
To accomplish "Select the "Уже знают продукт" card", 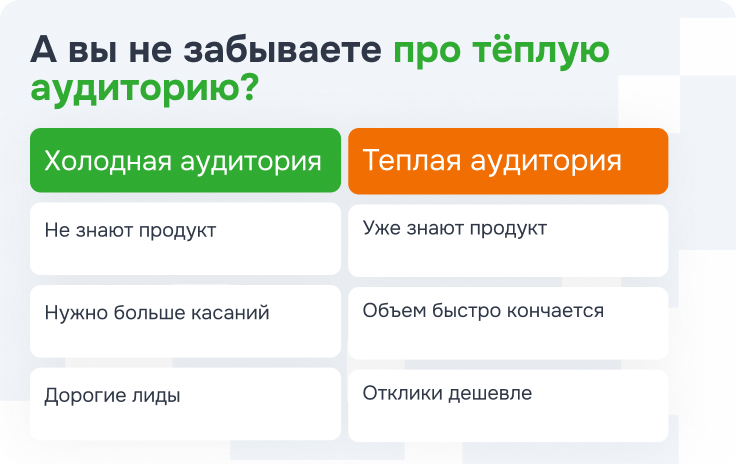I will [508, 240].
